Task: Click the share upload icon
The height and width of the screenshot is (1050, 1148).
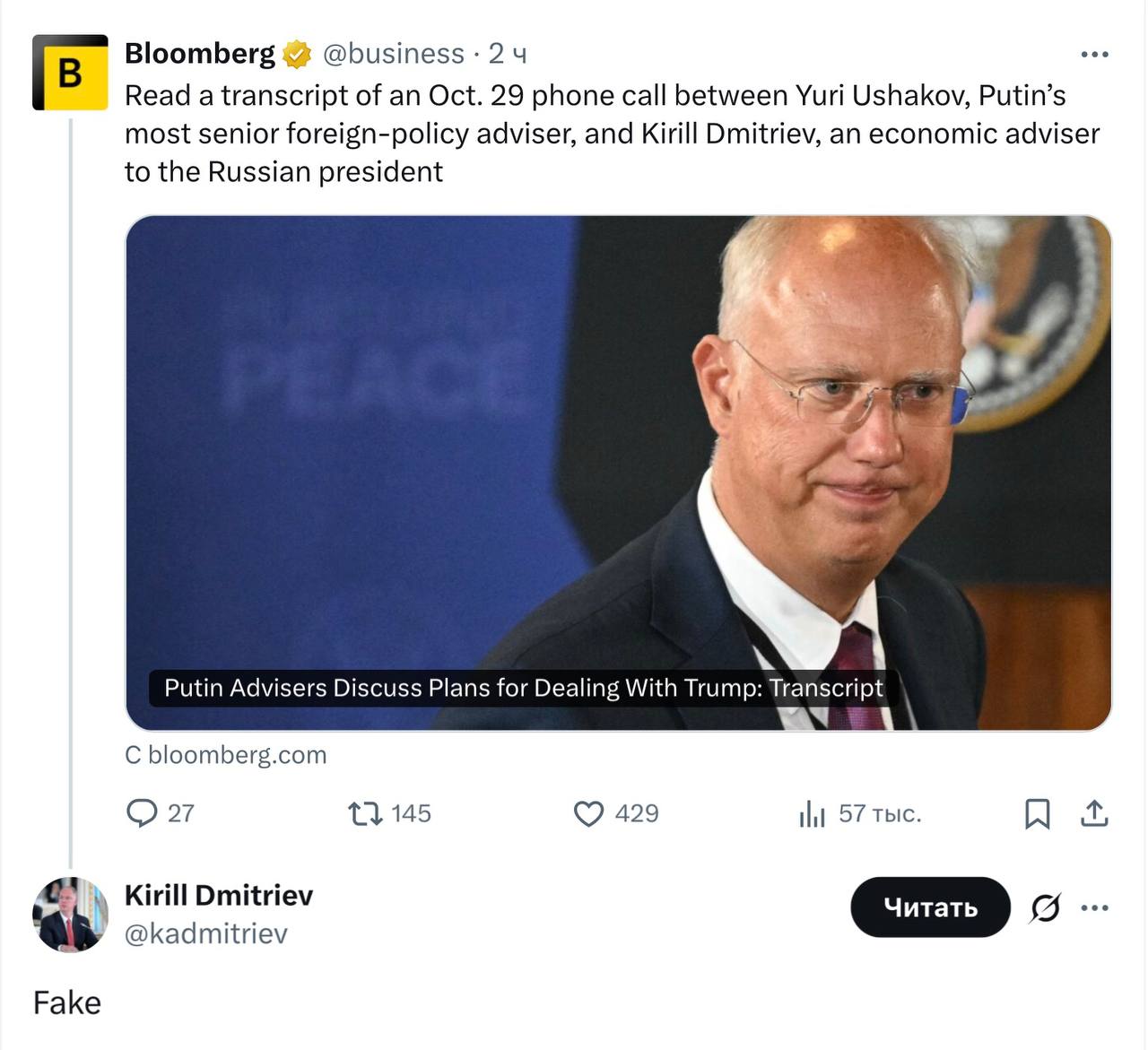Action: click(x=1094, y=813)
